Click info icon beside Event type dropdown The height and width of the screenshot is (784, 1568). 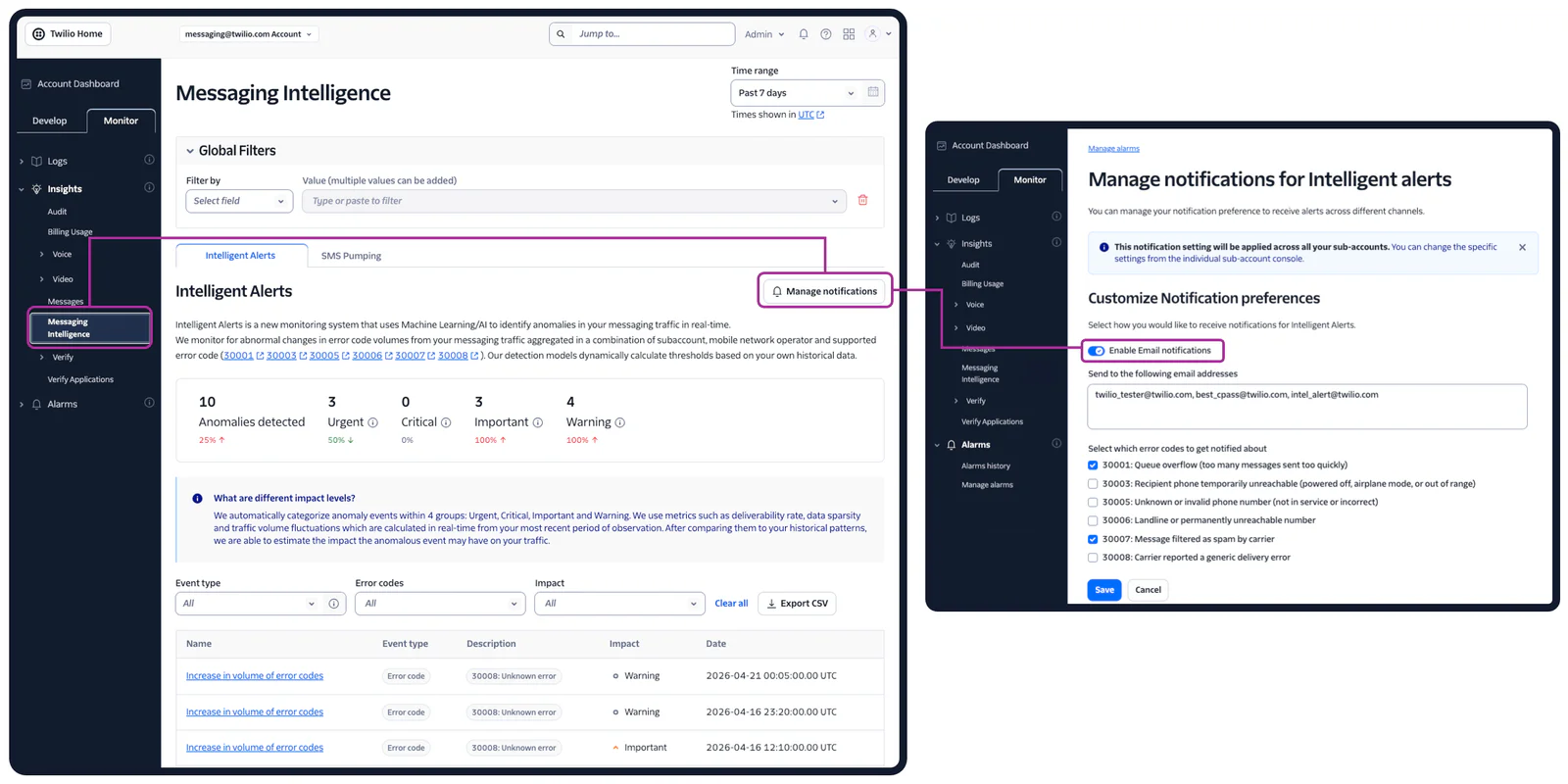click(334, 604)
